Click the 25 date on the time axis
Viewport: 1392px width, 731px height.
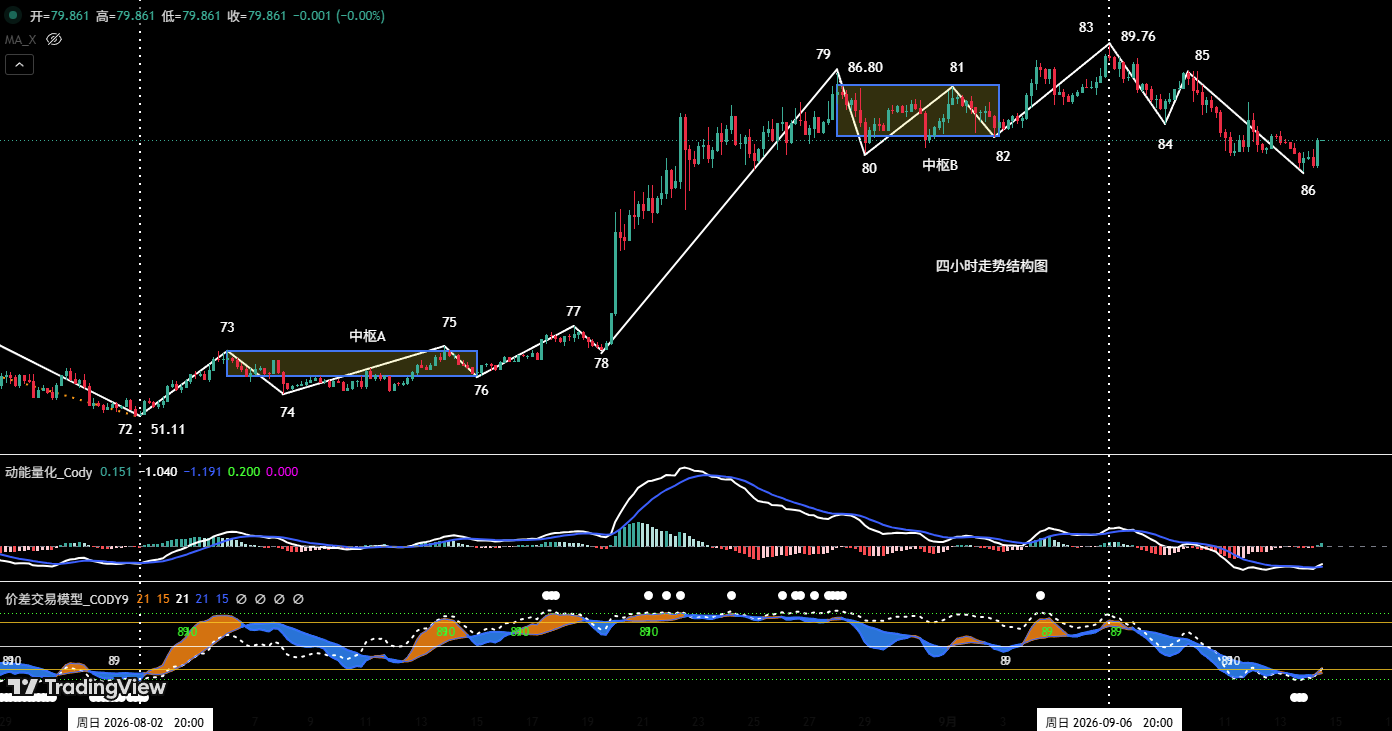click(x=753, y=721)
